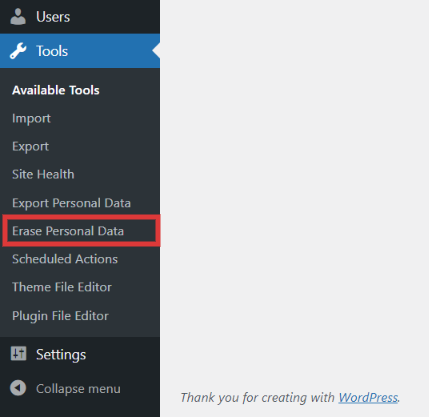Viewport: 429px width, 417px height.
Task: Click the Tools wrench icon
Action: 18,51
